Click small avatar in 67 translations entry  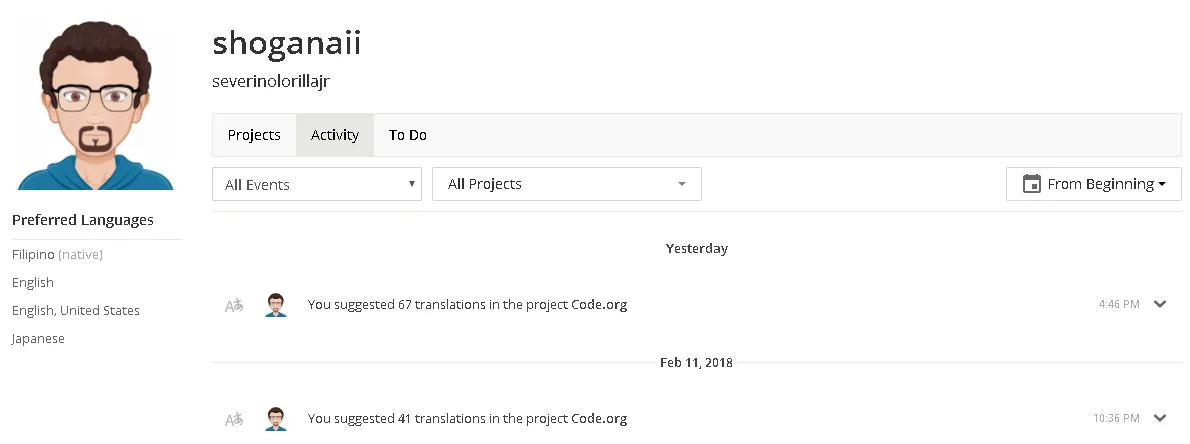[276, 305]
